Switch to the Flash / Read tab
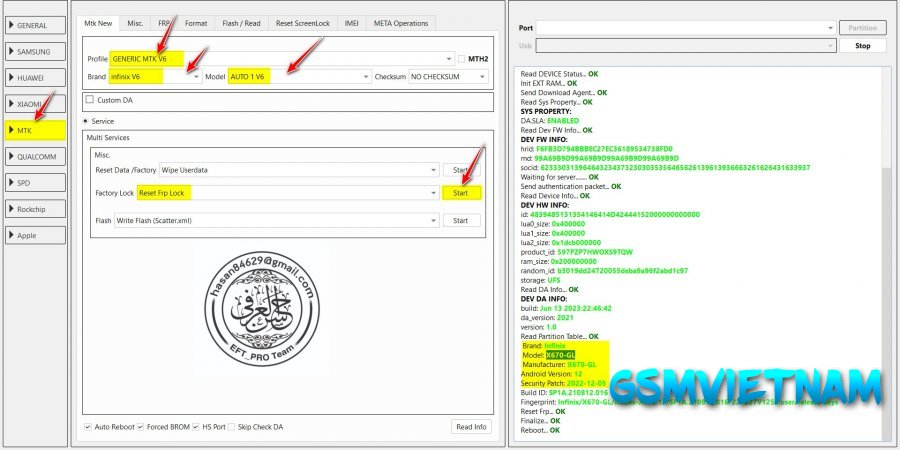This screenshot has height=450, width=900. click(242, 24)
